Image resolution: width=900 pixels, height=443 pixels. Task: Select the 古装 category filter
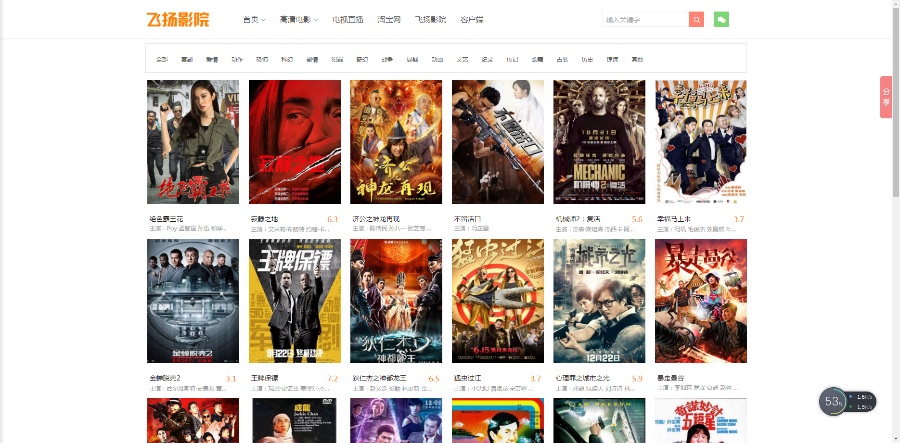click(x=562, y=59)
